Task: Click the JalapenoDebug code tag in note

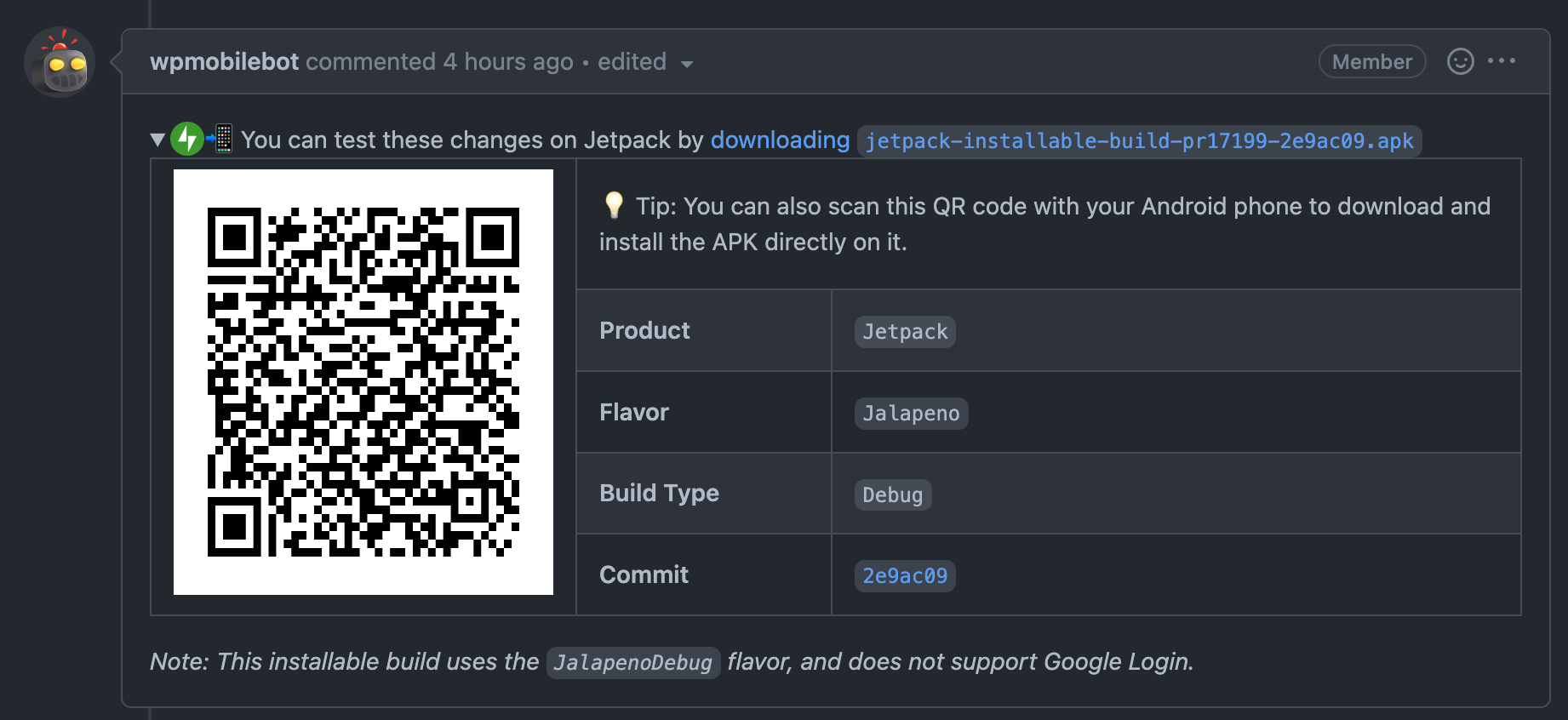Action: pyautogui.click(x=633, y=663)
